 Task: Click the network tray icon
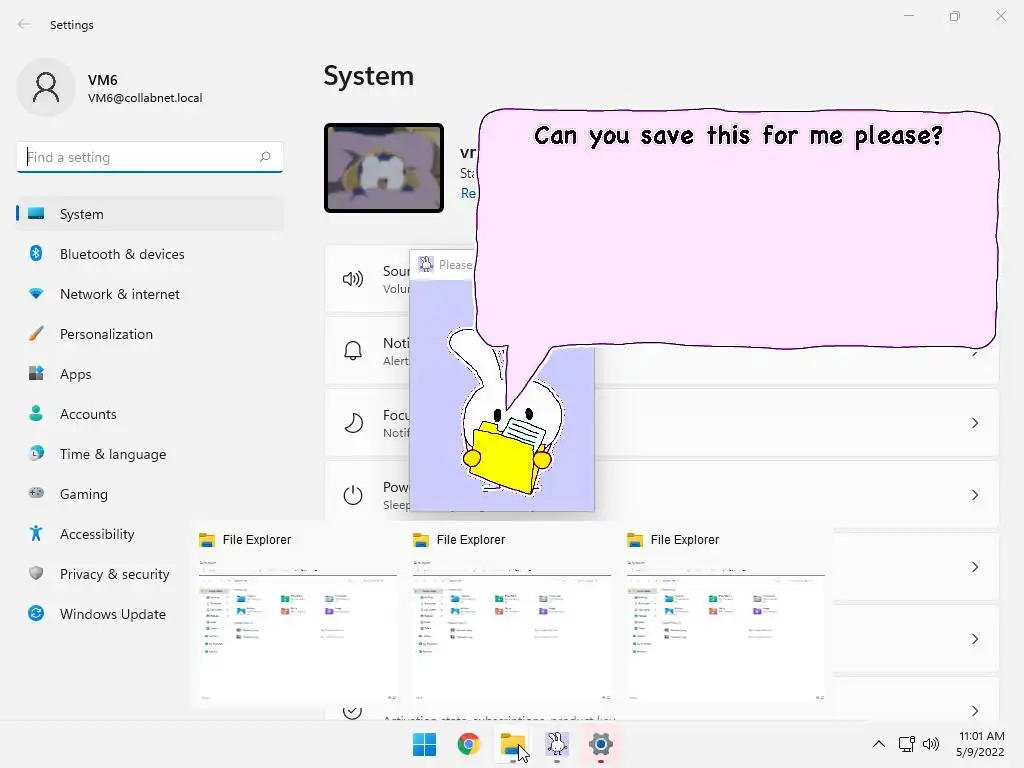point(906,744)
